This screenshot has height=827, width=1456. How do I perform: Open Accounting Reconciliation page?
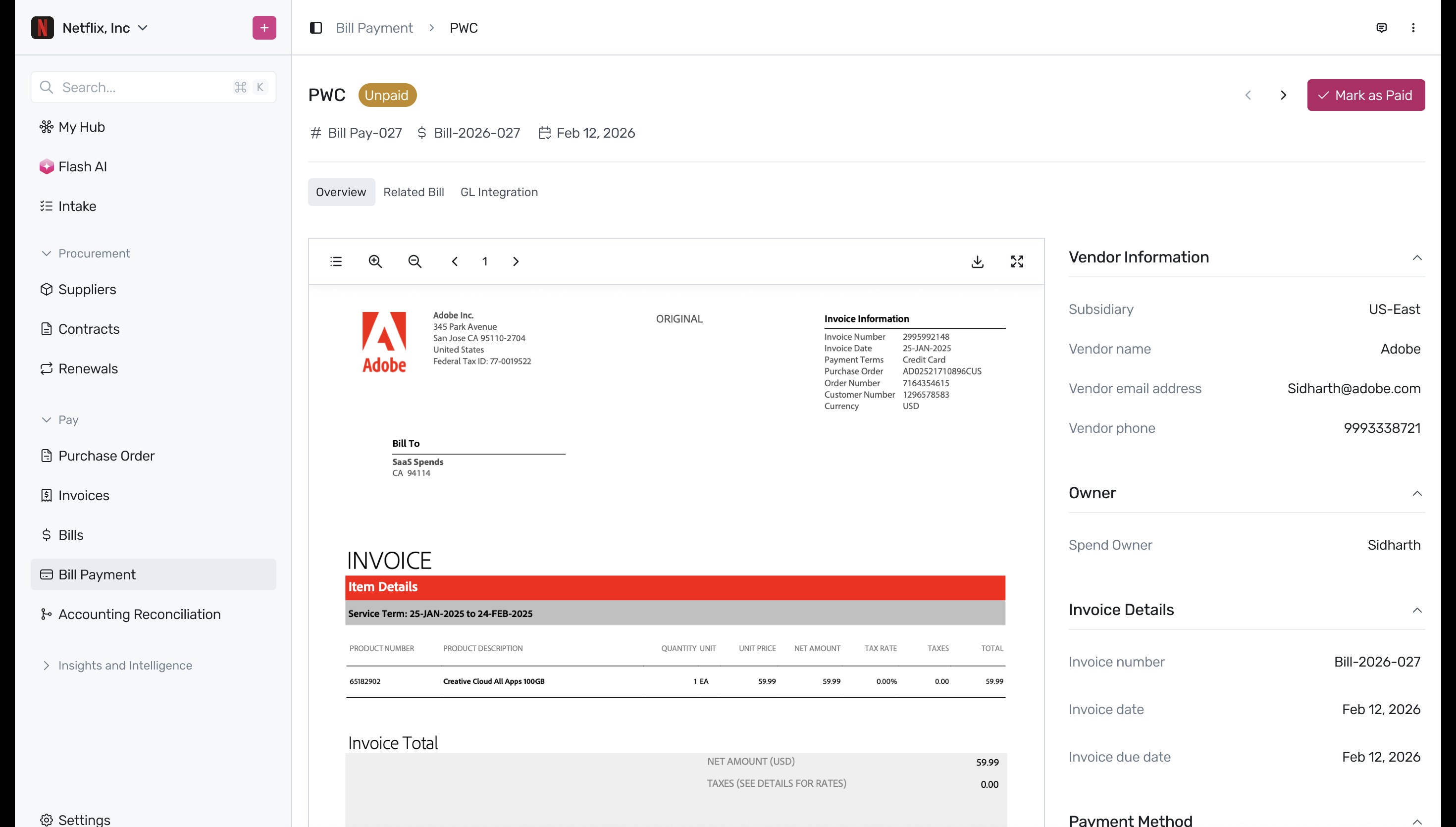154,614
